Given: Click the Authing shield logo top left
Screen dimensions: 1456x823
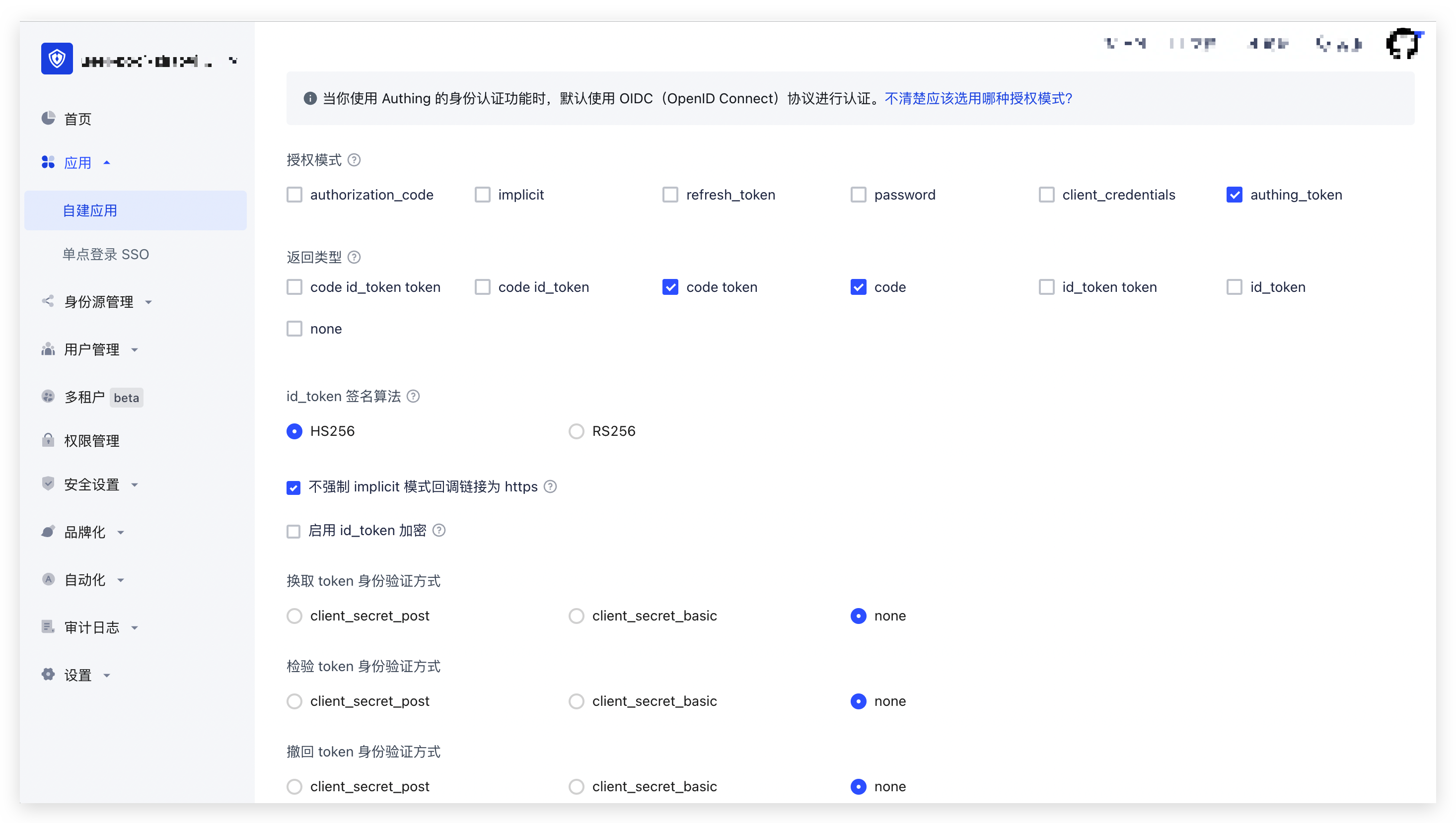Looking at the screenshot, I should pyautogui.click(x=57, y=58).
